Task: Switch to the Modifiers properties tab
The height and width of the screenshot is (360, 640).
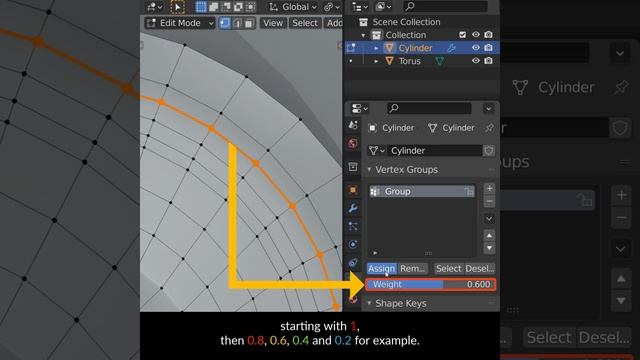Action: 353,209
